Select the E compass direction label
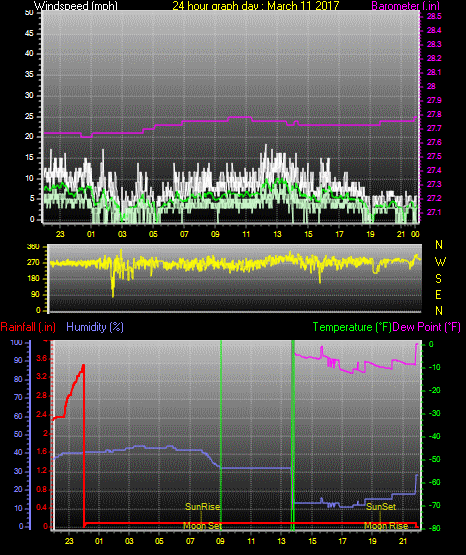466x555 pixels. pyautogui.click(x=438, y=294)
